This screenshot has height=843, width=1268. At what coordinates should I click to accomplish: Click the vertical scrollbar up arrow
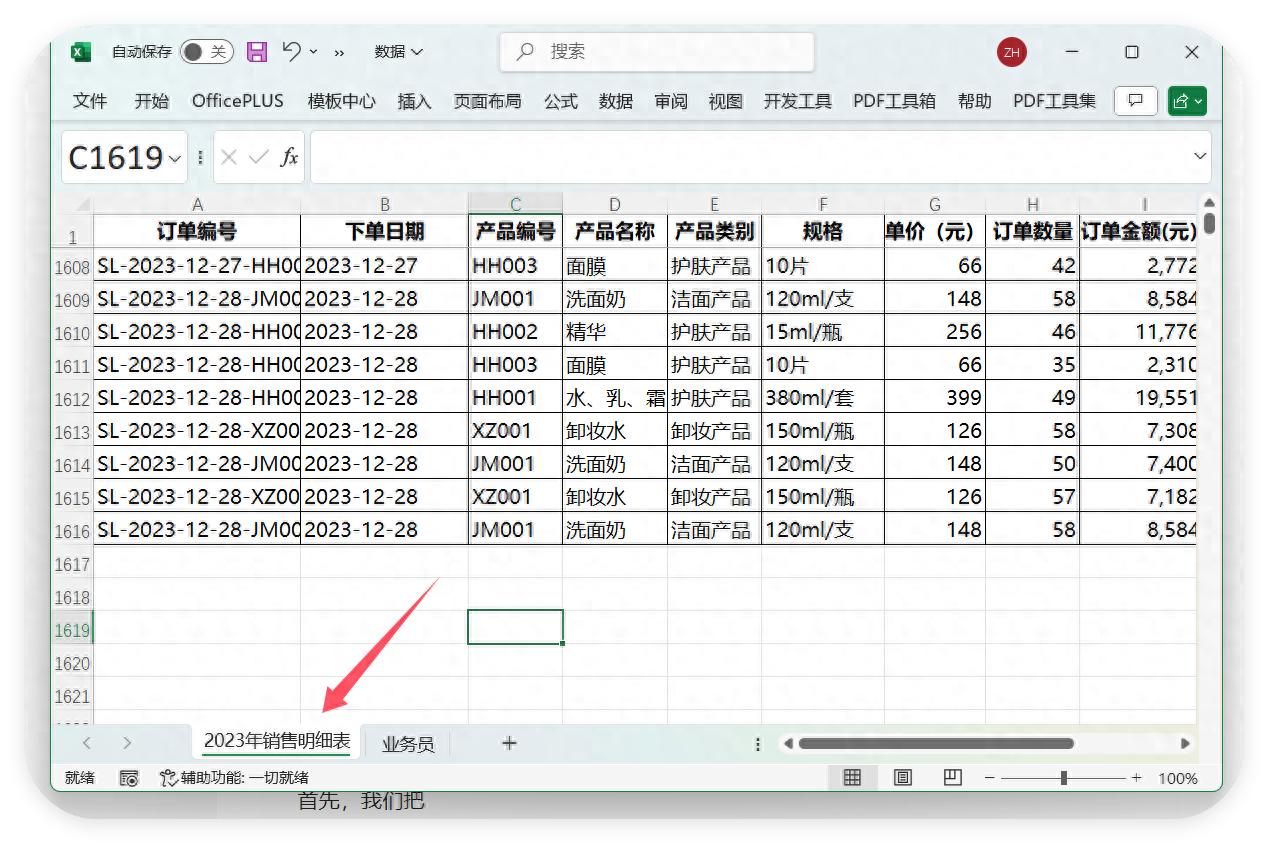click(1209, 203)
